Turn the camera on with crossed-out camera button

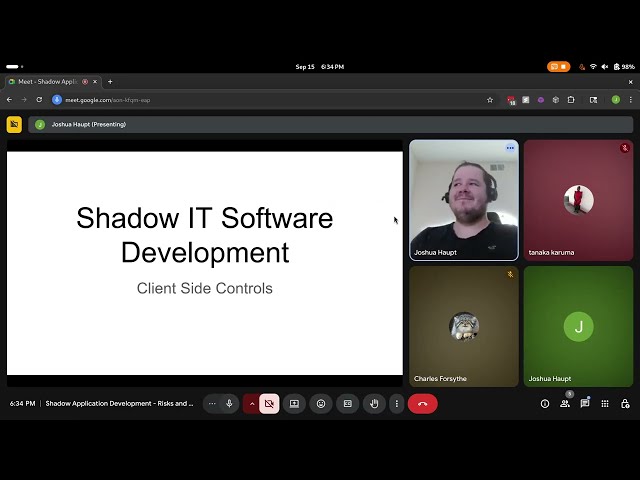click(269, 404)
